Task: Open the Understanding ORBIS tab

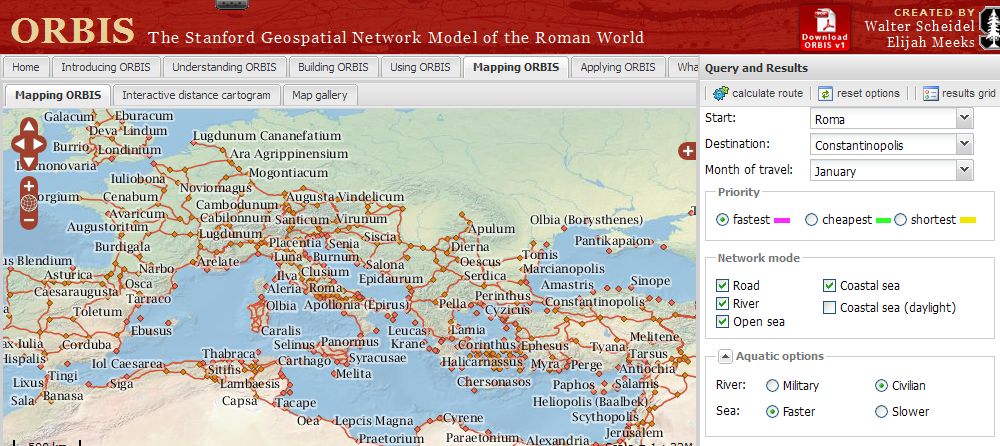Action: pyautogui.click(x=224, y=67)
